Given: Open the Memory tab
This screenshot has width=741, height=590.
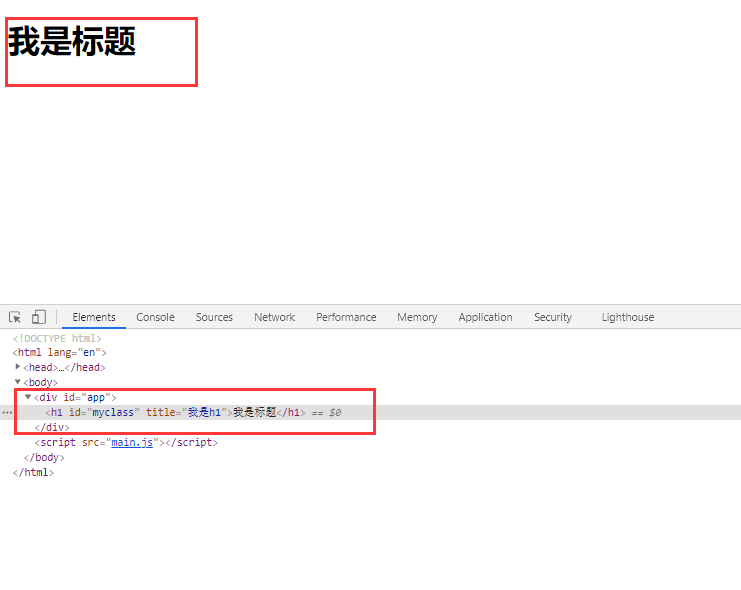Looking at the screenshot, I should [417, 317].
